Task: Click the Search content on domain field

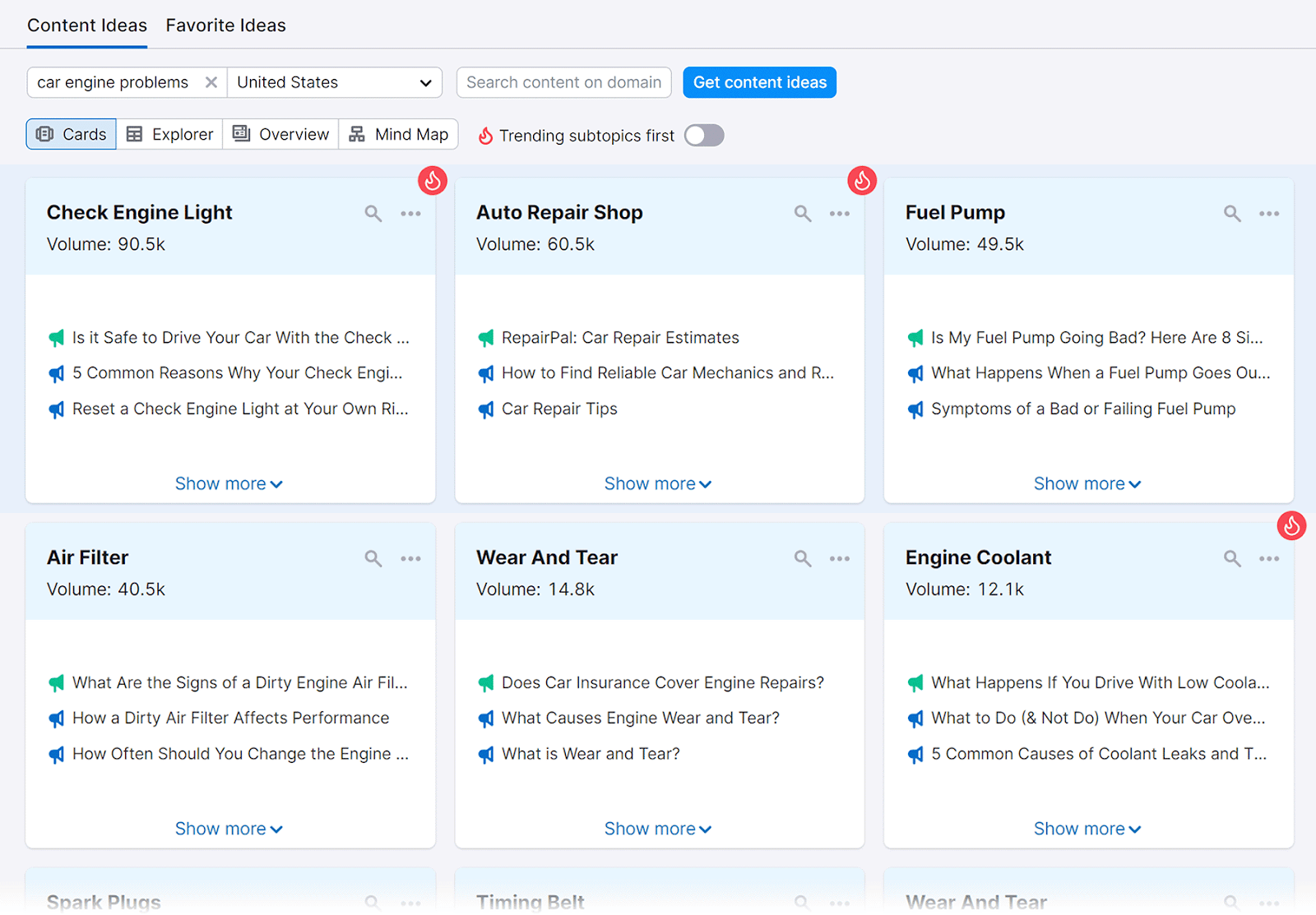Action: tap(563, 82)
